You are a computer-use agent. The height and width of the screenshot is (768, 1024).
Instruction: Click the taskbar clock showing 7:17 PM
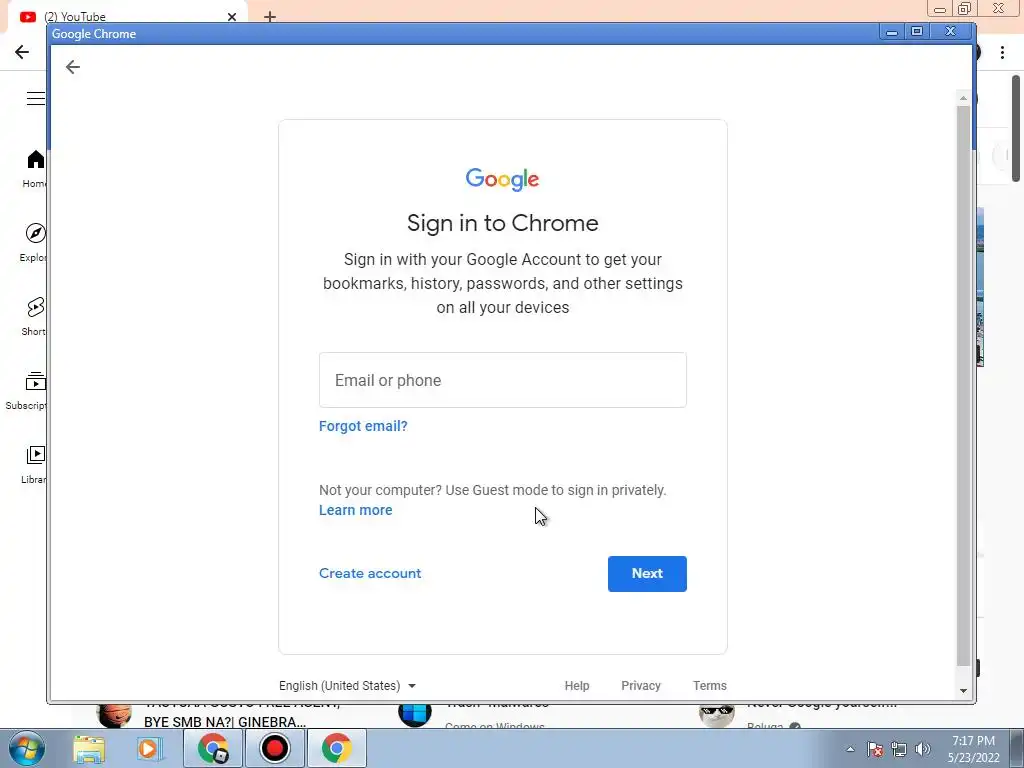pyautogui.click(x=973, y=749)
